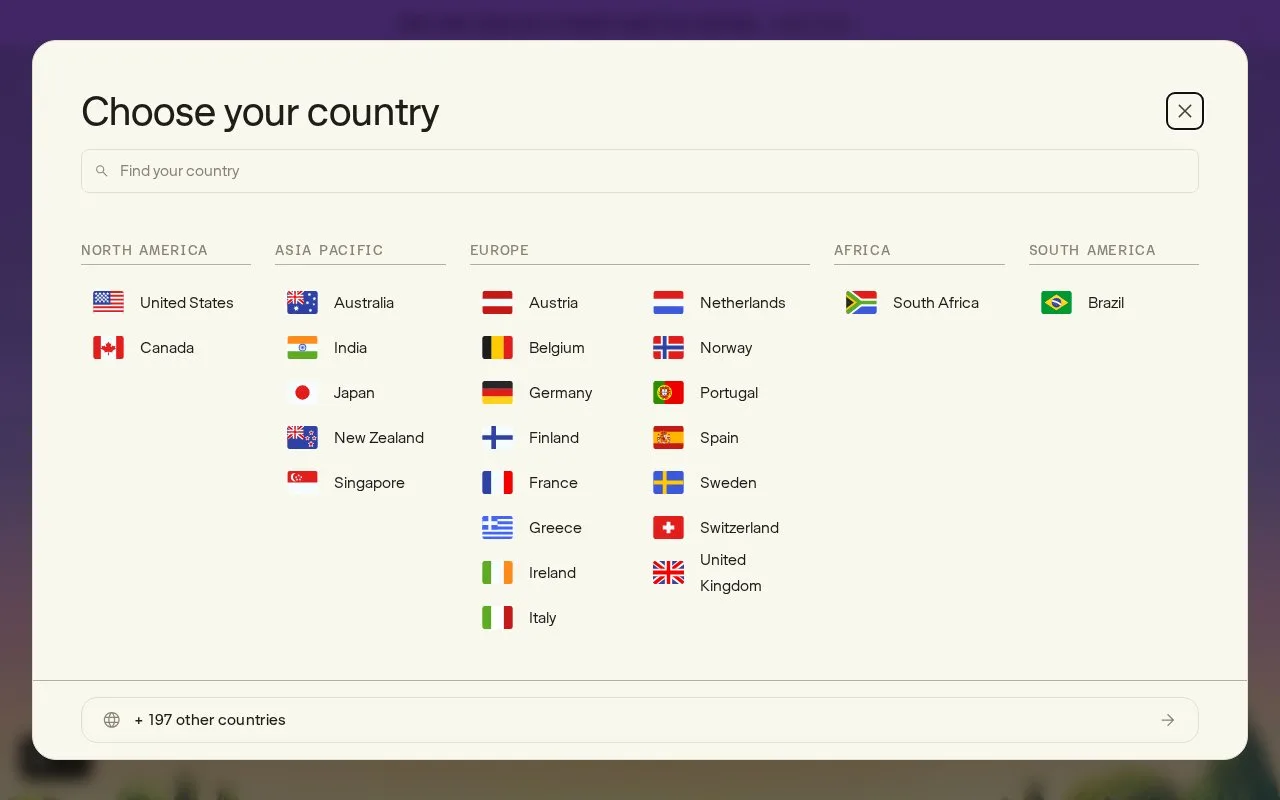Click the NORTH AMERICA heading
The image size is (1280, 800).
click(144, 250)
